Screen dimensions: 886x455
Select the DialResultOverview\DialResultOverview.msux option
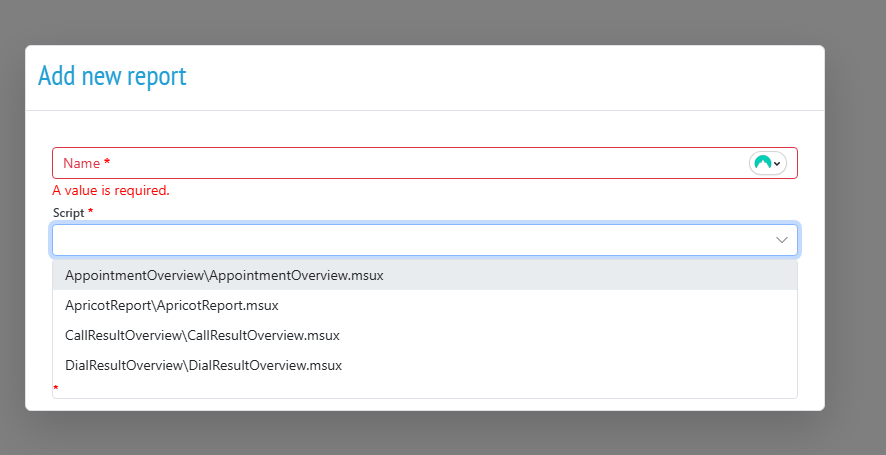click(203, 365)
